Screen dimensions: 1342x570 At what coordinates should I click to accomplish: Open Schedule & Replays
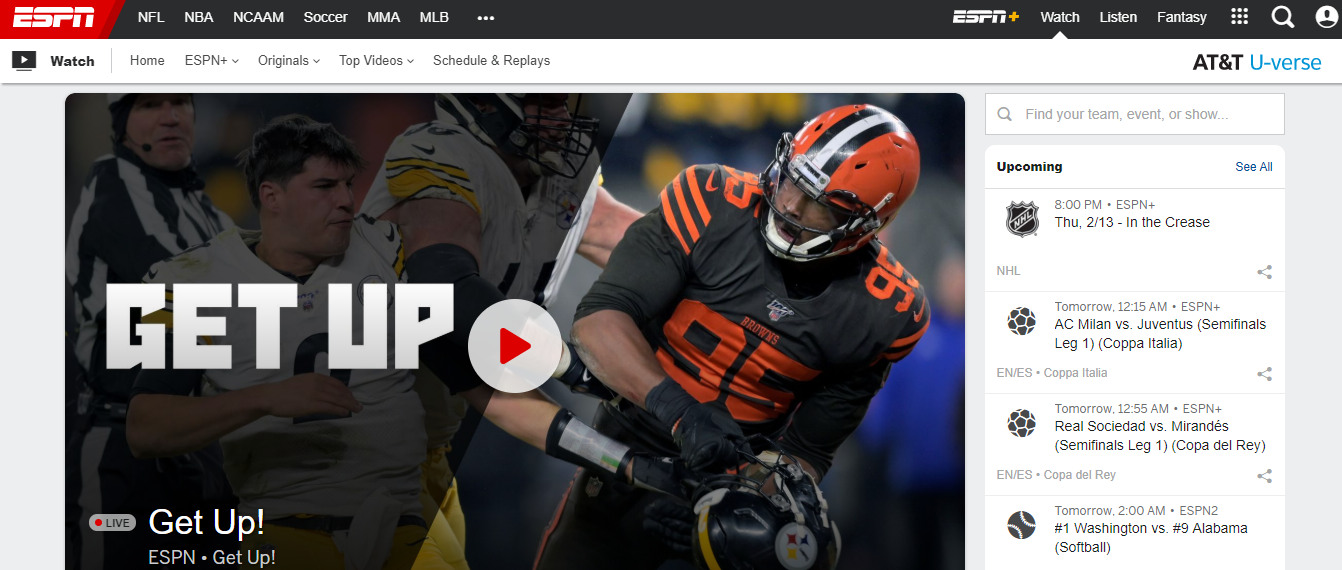click(x=492, y=61)
